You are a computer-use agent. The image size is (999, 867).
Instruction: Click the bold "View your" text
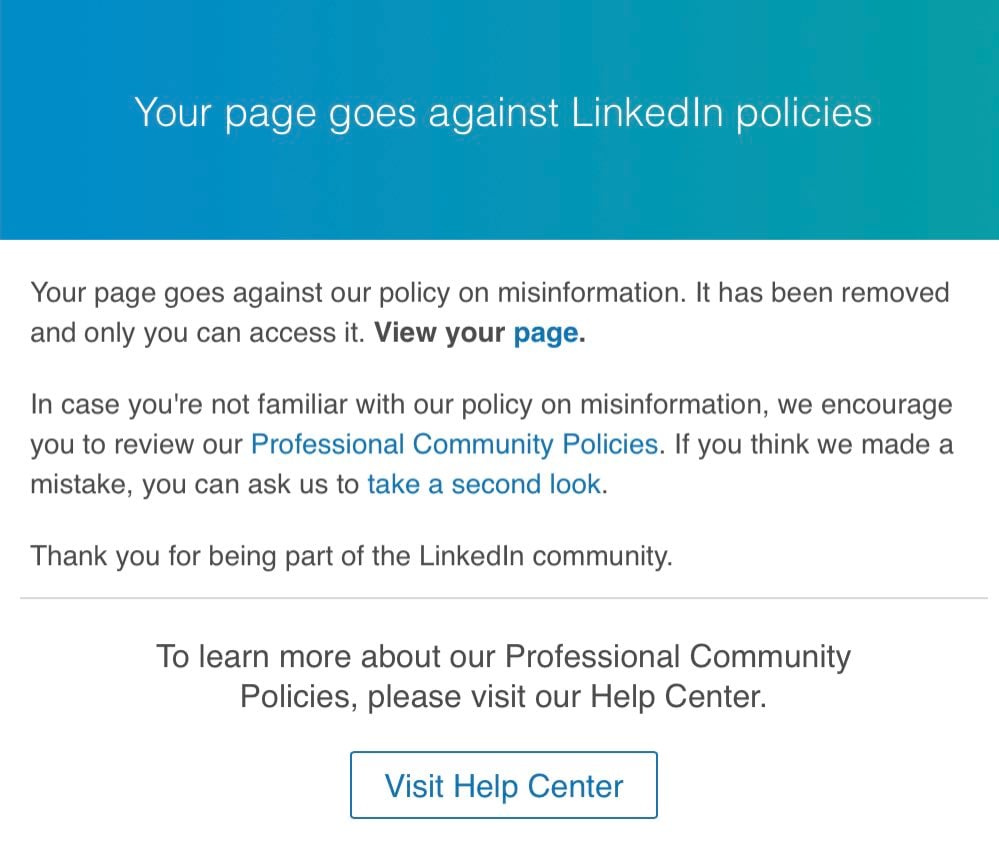pyautogui.click(x=440, y=333)
